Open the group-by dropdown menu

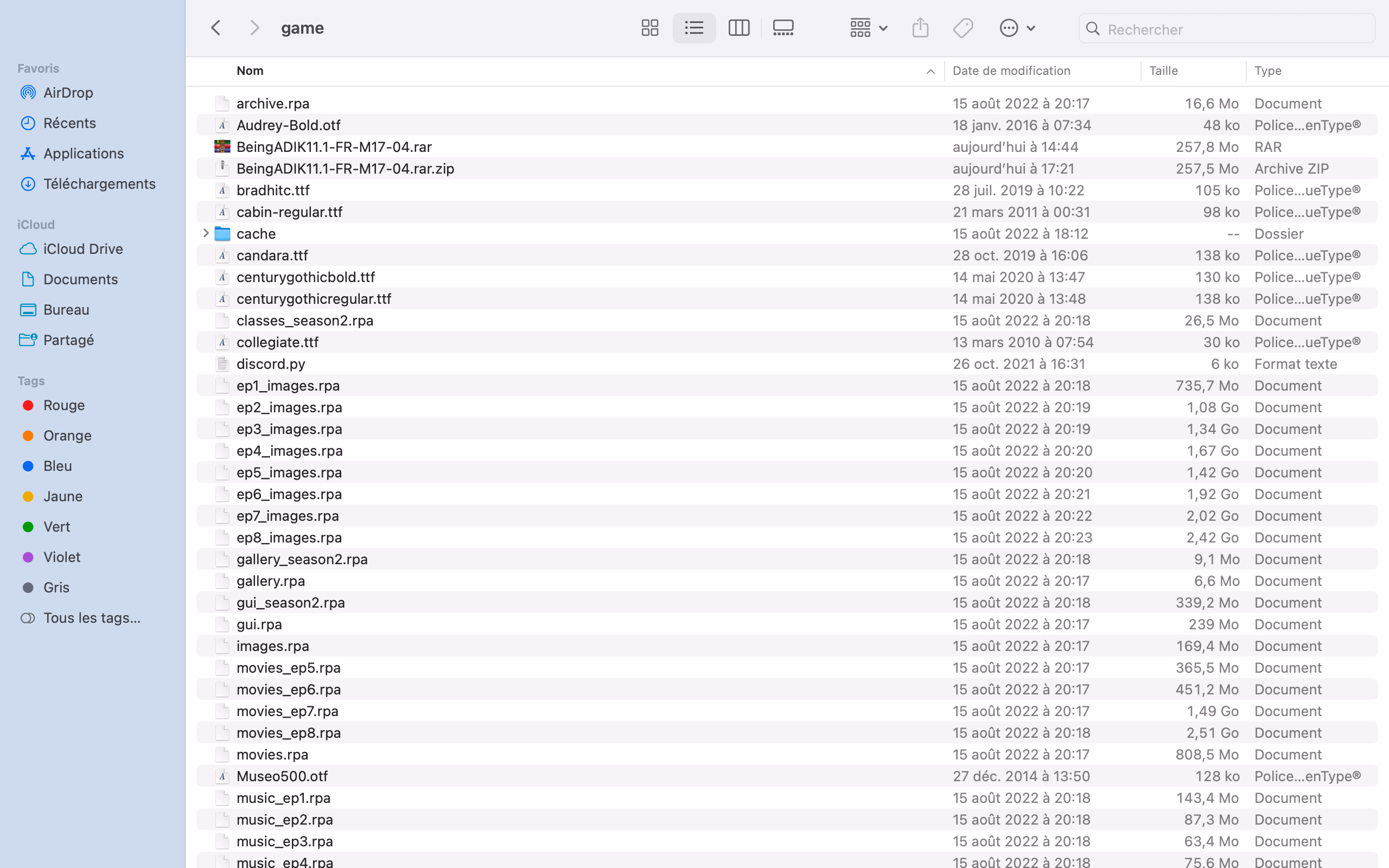pos(868,28)
